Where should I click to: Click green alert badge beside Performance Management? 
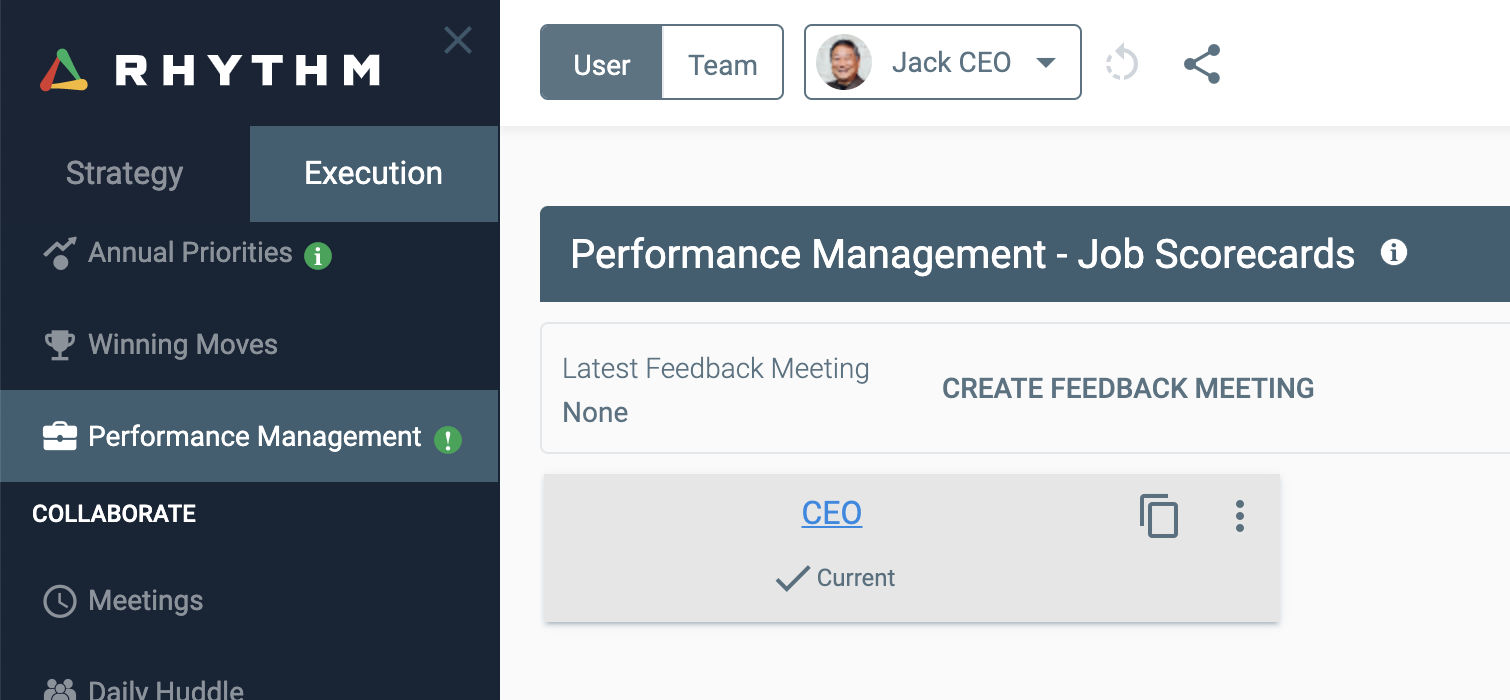coord(448,439)
